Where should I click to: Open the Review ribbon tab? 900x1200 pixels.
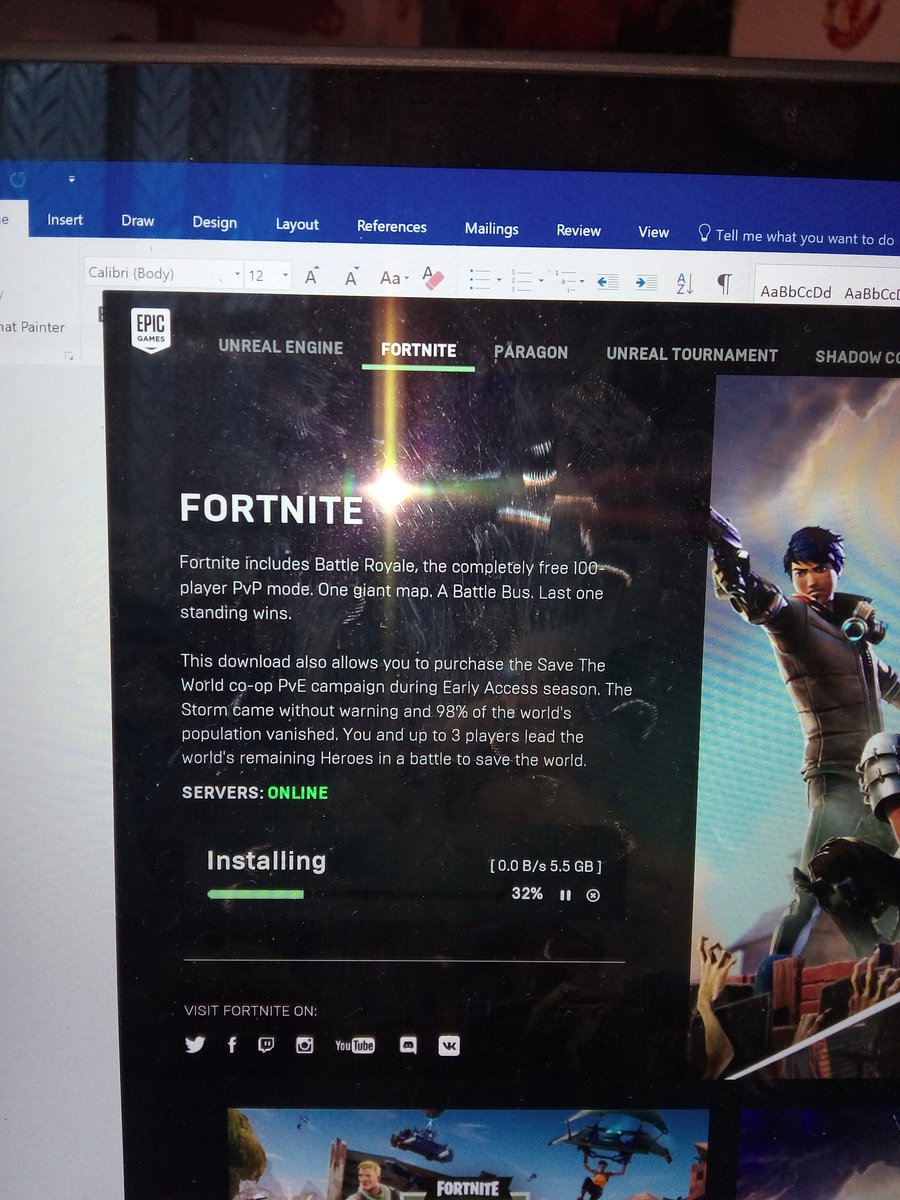coord(578,231)
